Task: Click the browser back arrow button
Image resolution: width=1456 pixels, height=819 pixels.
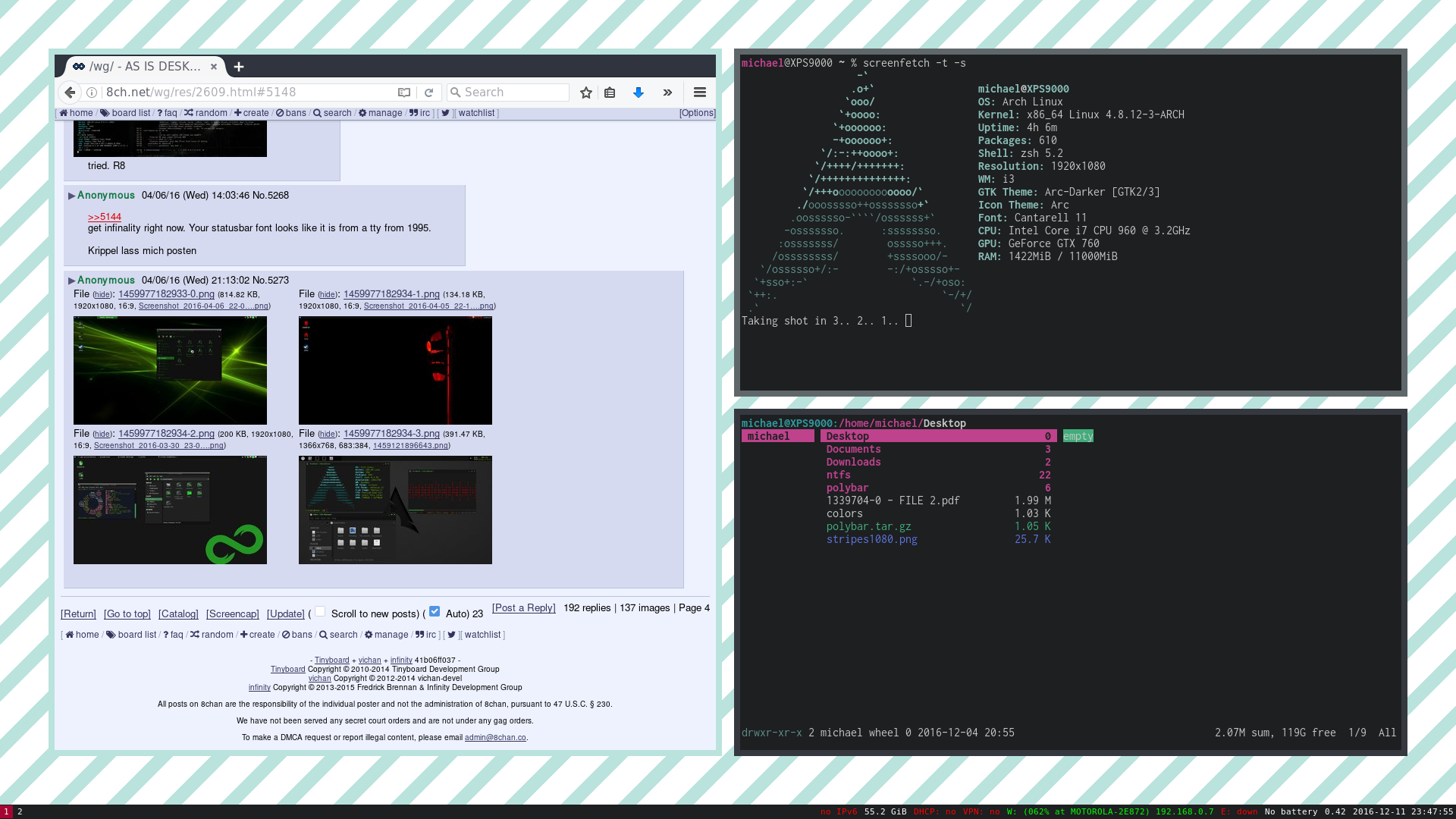Action: pos(70,93)
